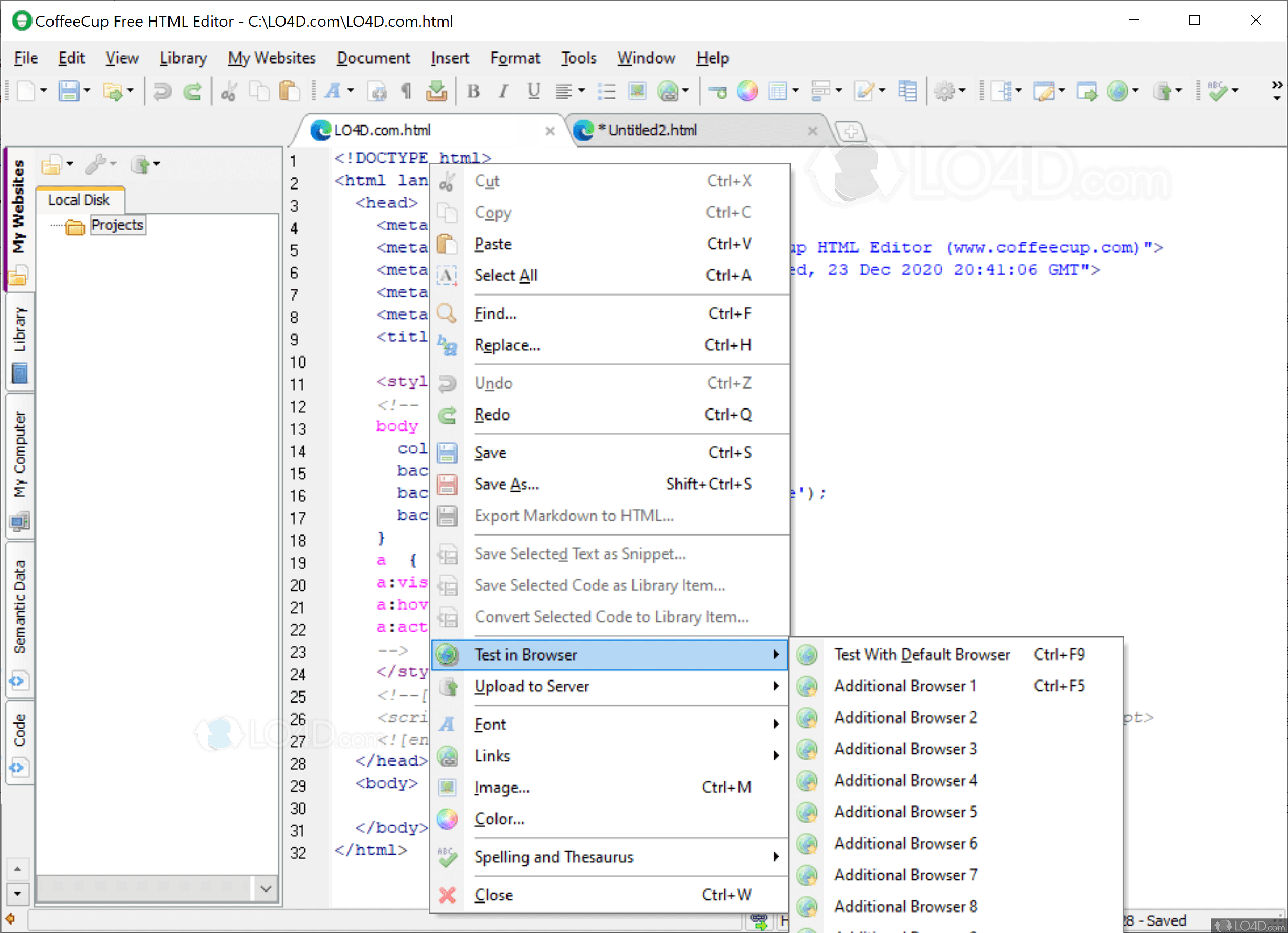Screen dimensions: 1288x933
Task: Click sidebar scroll down arrow button
Action: [17, 894]
